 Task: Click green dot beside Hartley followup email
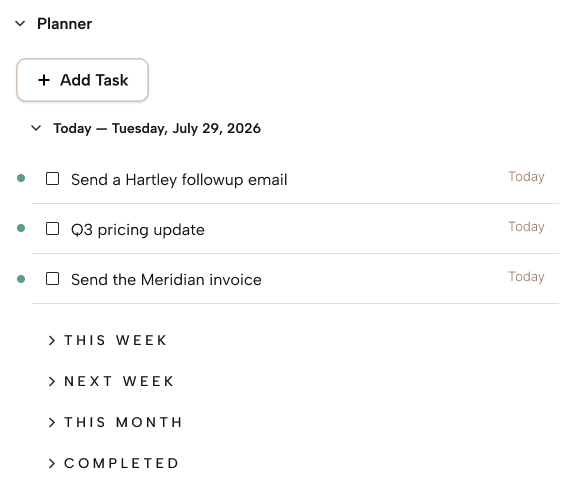[21, 178]
